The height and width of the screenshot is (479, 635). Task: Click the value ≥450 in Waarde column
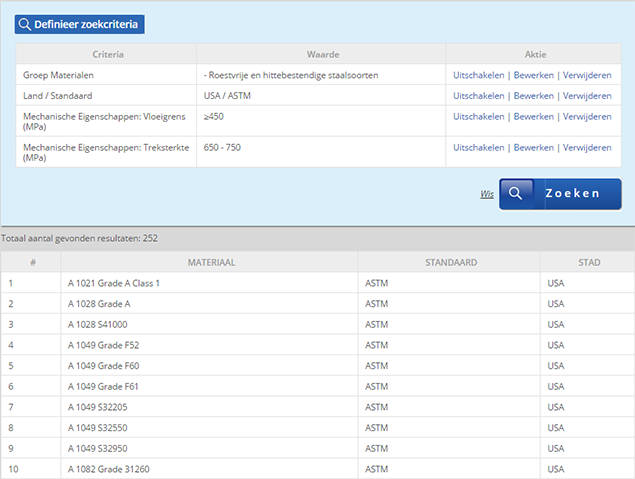[x=214, y=116]
